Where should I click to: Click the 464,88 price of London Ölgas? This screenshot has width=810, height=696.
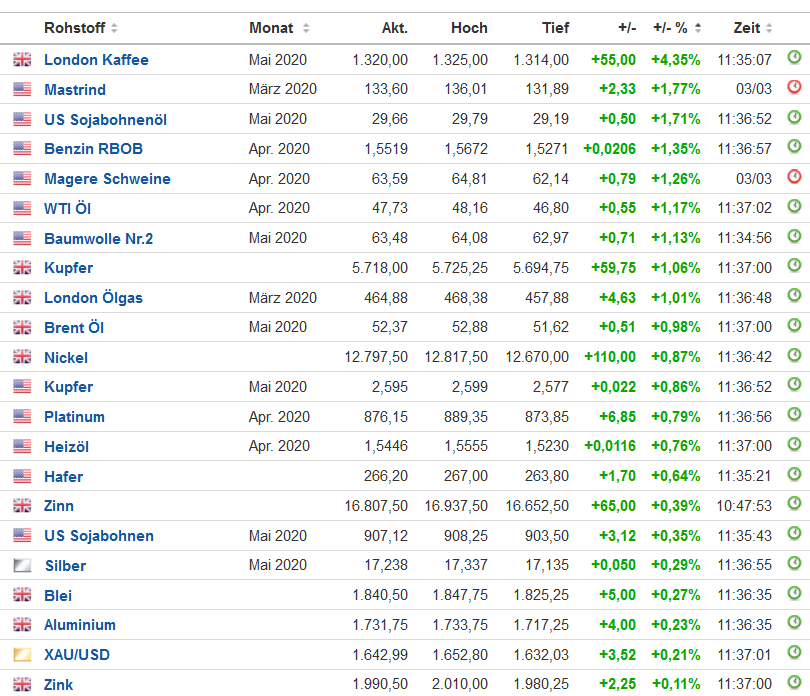click(x=386, y=298)
